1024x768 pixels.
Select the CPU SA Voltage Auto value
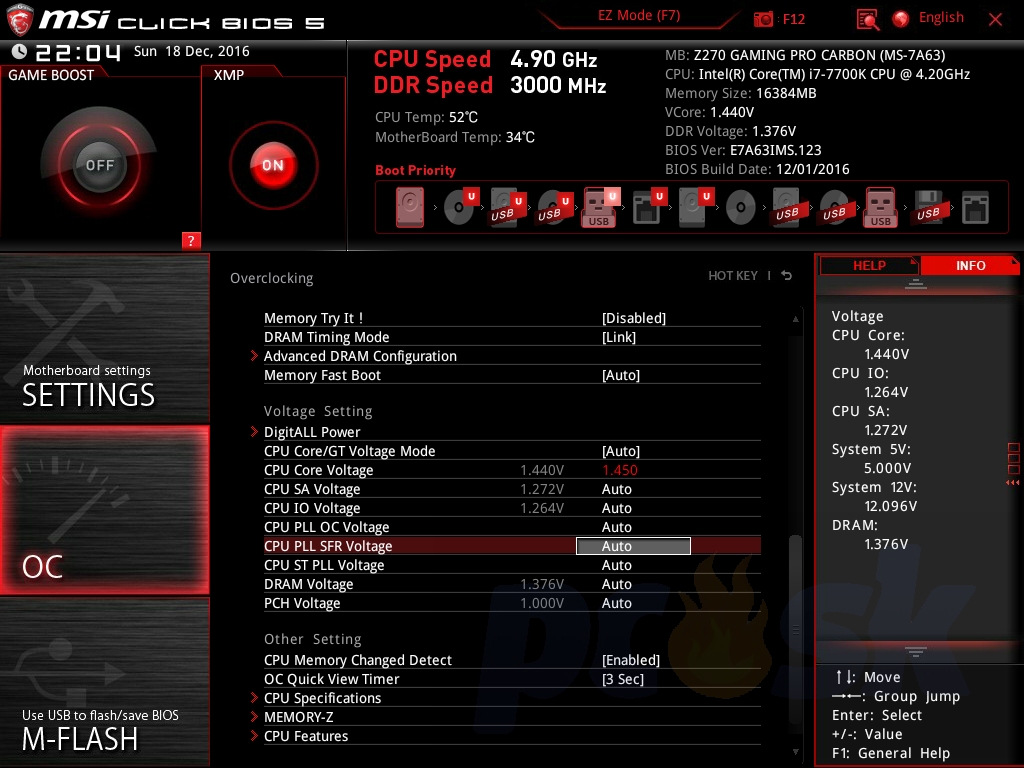click(616, 489)
